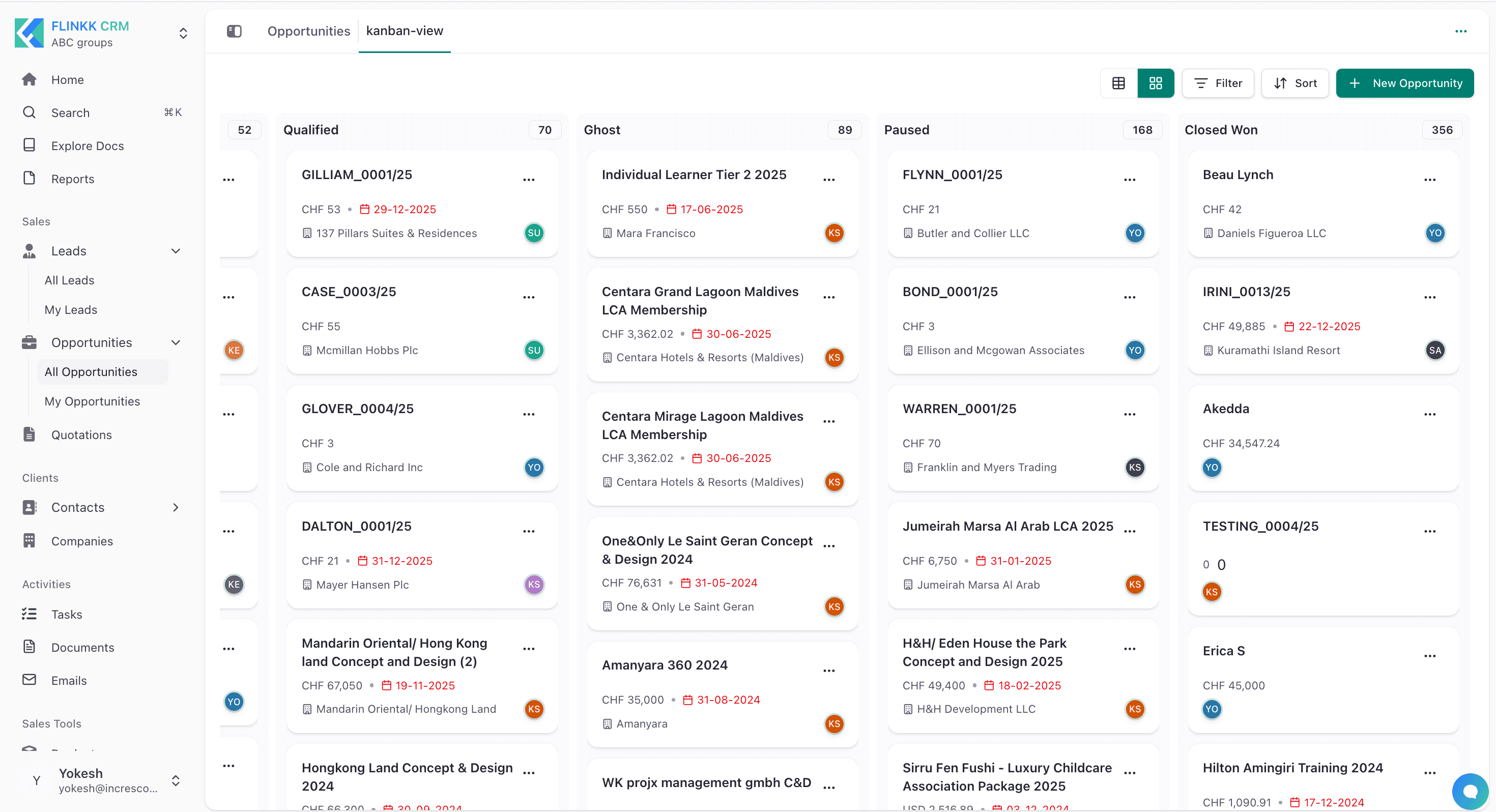
Task: Open the chat support bubble
Action: [1471, 791]
